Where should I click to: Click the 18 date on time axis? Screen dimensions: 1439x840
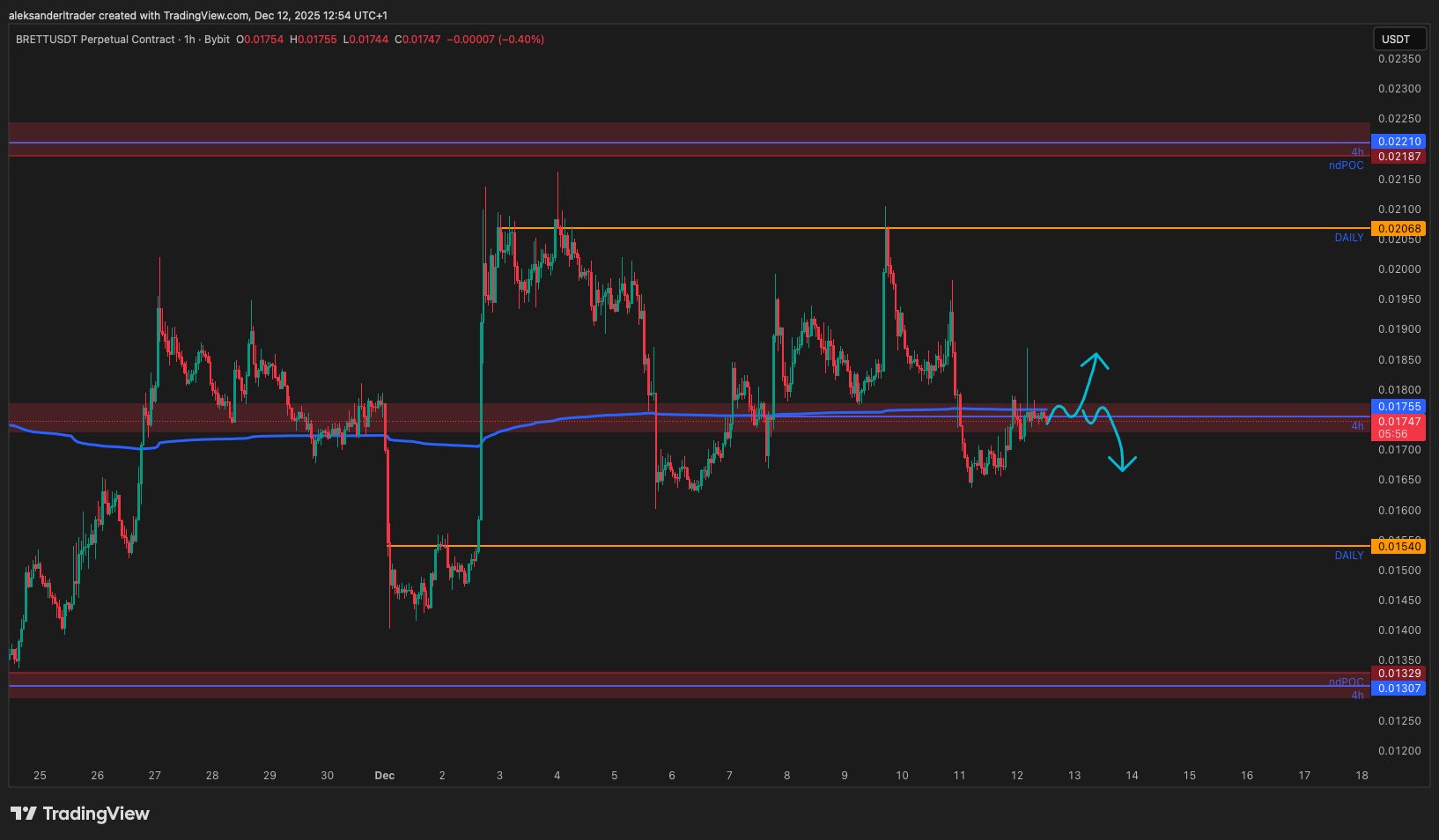pos(1362,776)
